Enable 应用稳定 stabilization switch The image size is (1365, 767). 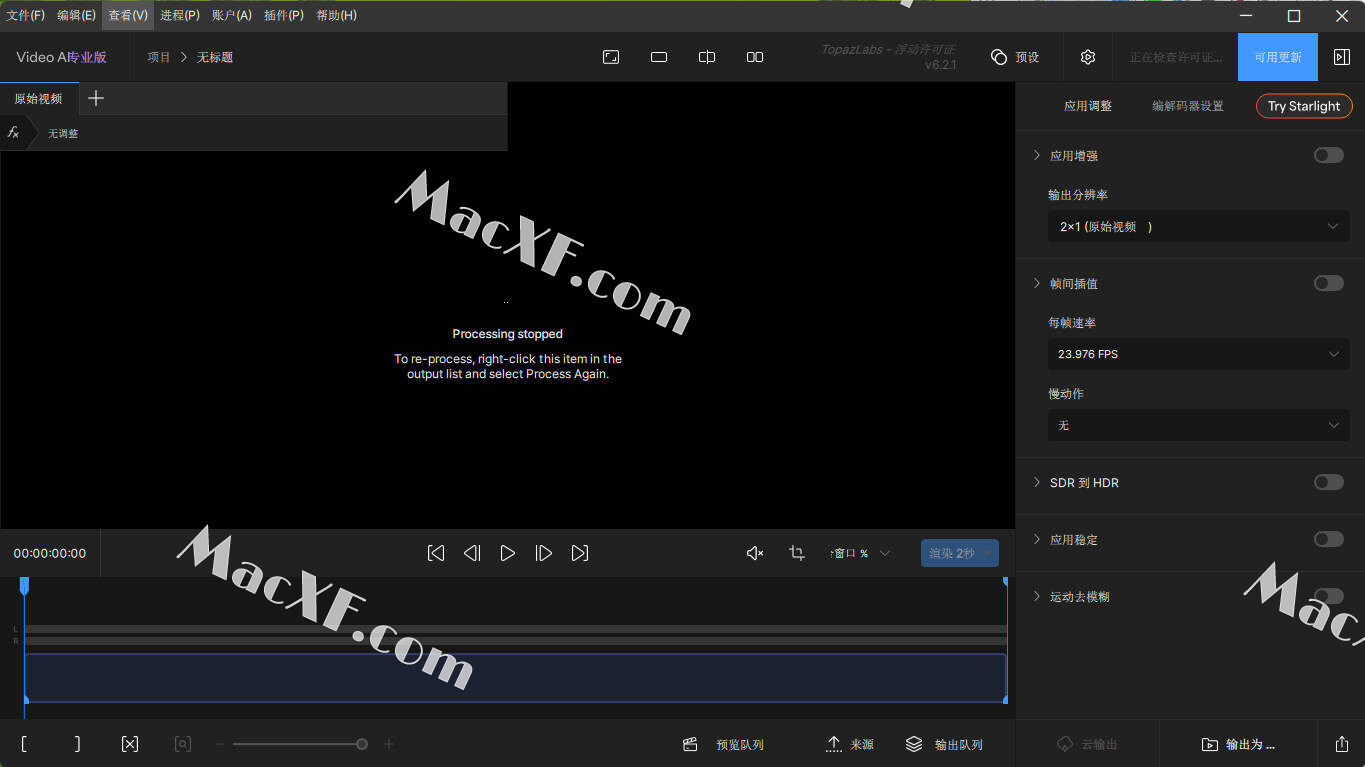[x=1329, y=539]
